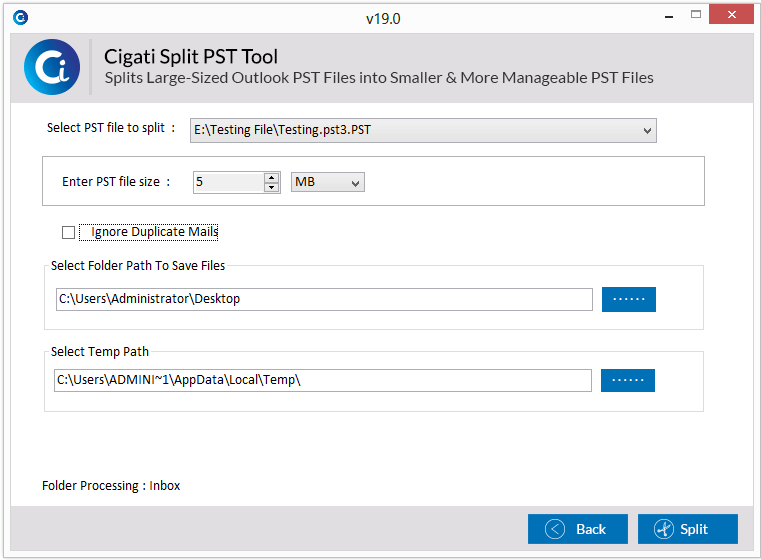
Task: Go back using the Back button
Action: pyautogui.click(x=578, y=529)
